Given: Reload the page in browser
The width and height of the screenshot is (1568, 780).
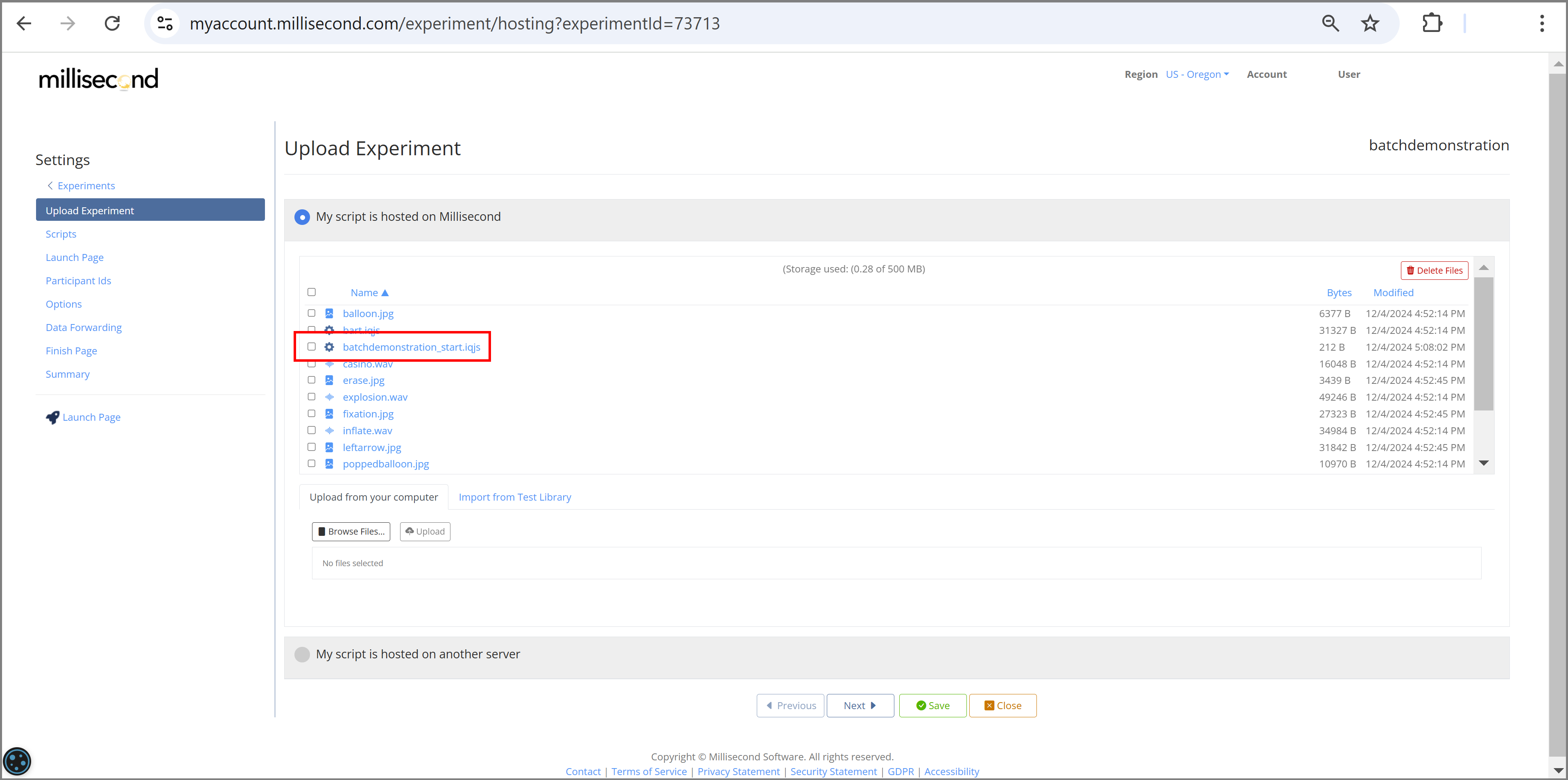Looking at the screenshot, I should coord(112,24).
